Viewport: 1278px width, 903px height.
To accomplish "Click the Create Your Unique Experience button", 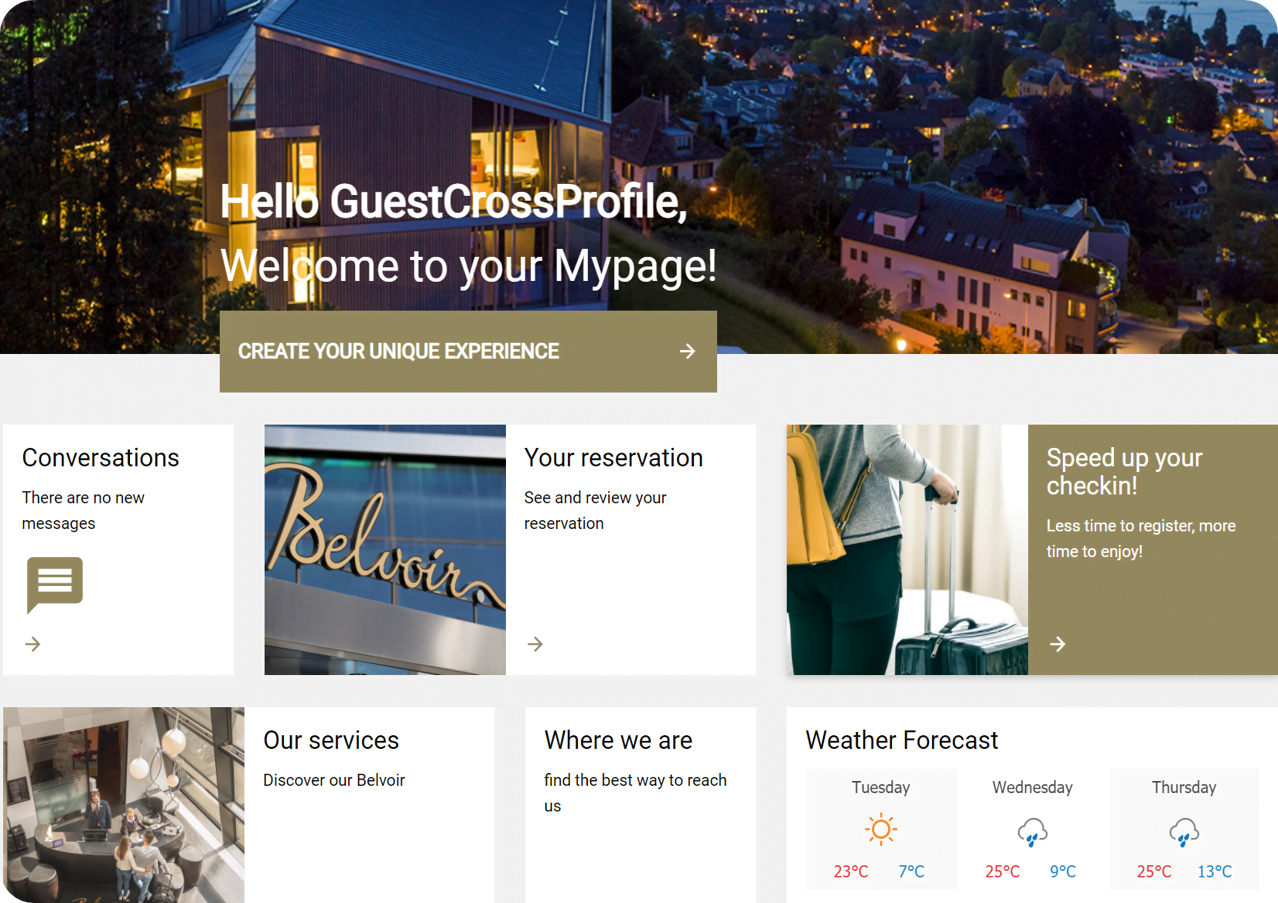I will [468, 351].
